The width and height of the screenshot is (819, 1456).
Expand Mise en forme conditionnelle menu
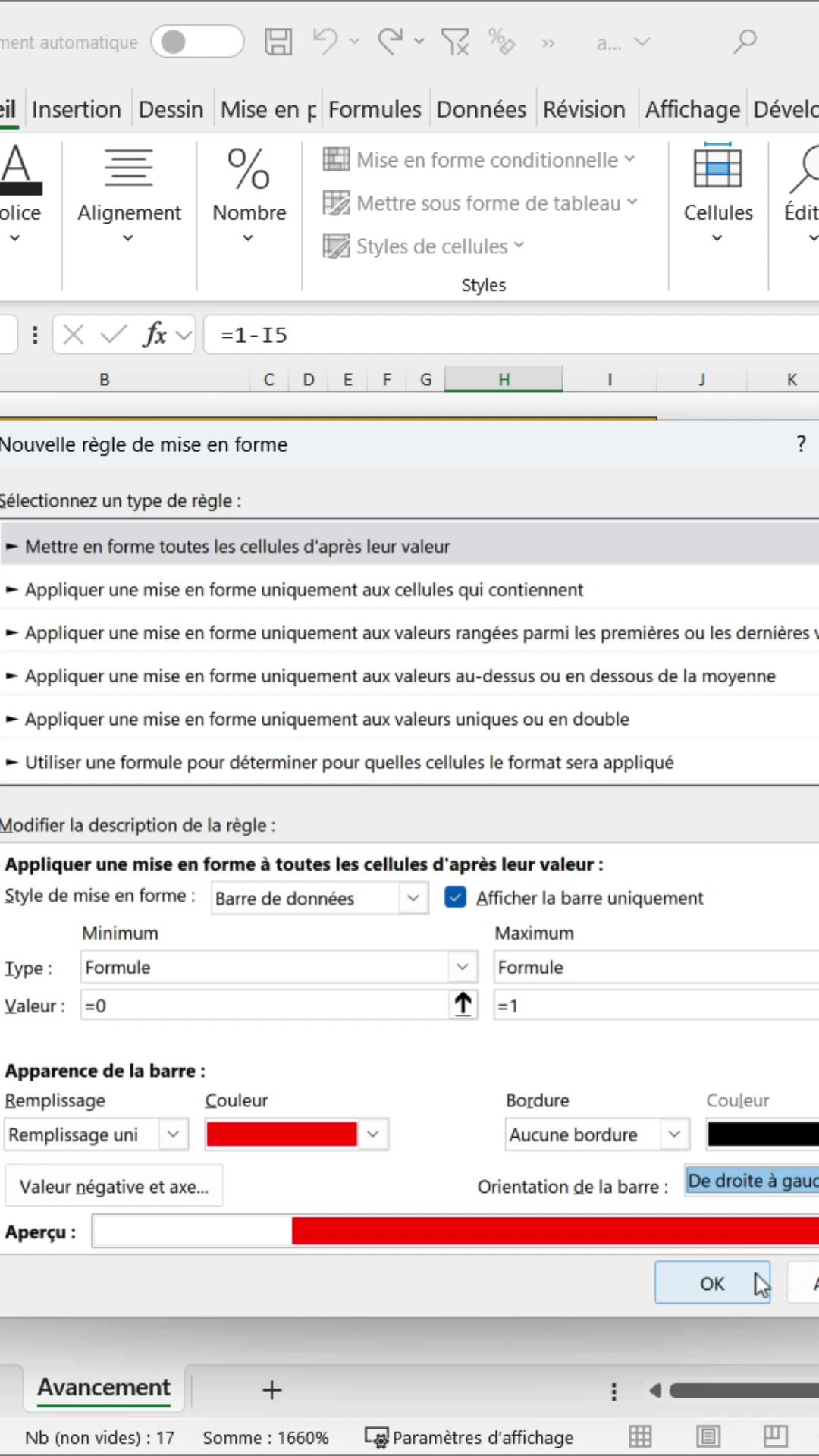[x=479, y=160]
